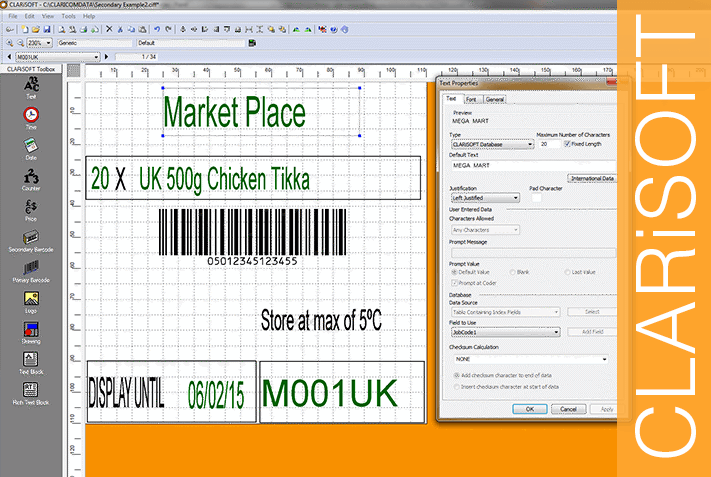
Task: Click the International Data button
Action: [x=592, y=178]
